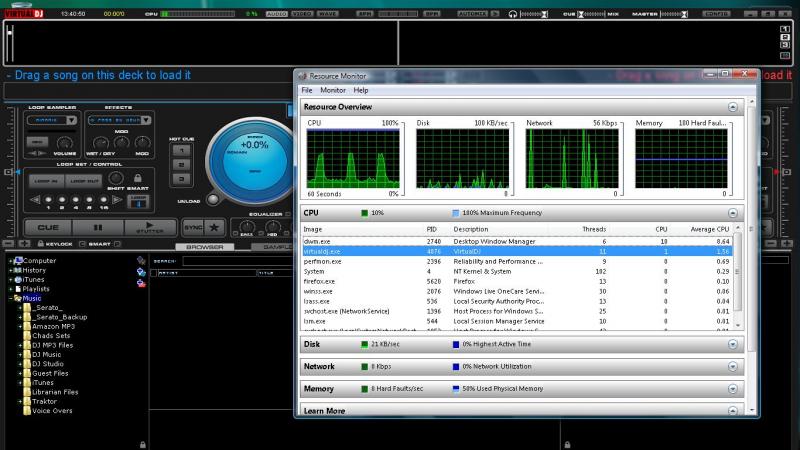Click the equalizer mid knob

[x=272, y=227]
